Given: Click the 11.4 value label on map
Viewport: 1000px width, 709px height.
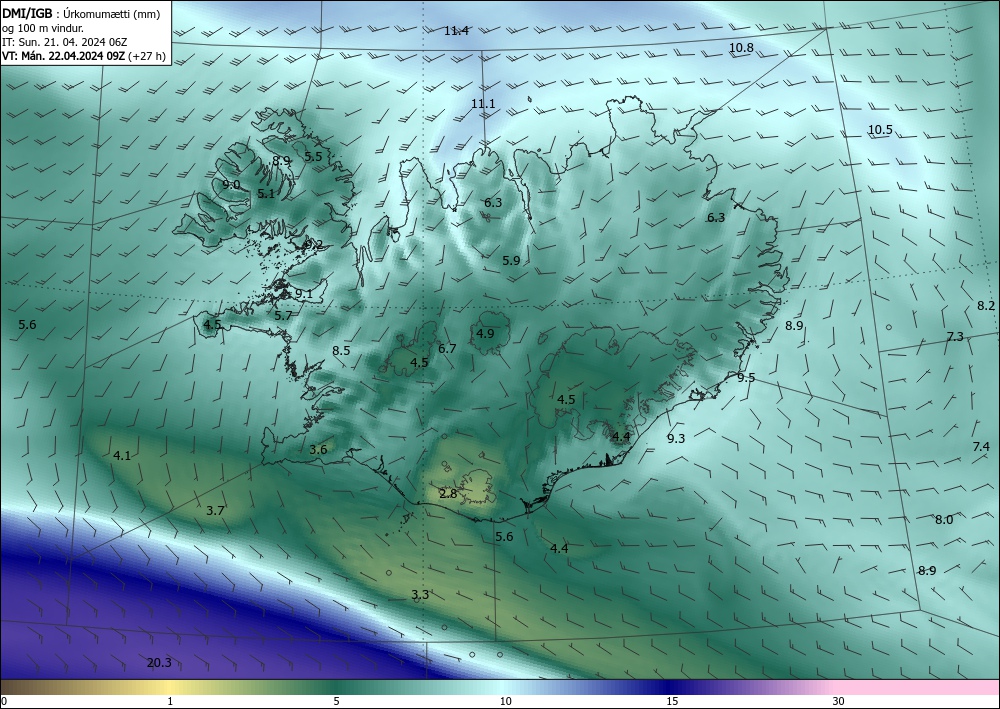Looking at the screenshot, I should (457, 31).
